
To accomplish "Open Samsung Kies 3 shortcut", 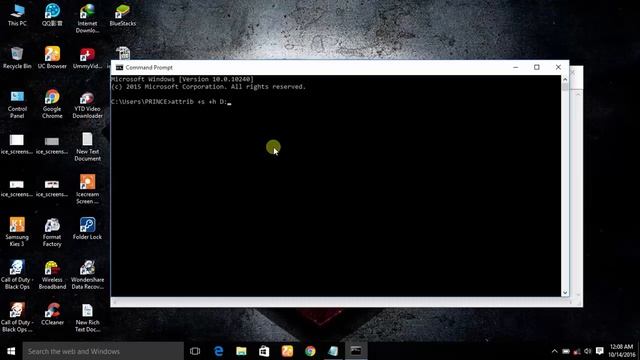I will coord(17,232).
